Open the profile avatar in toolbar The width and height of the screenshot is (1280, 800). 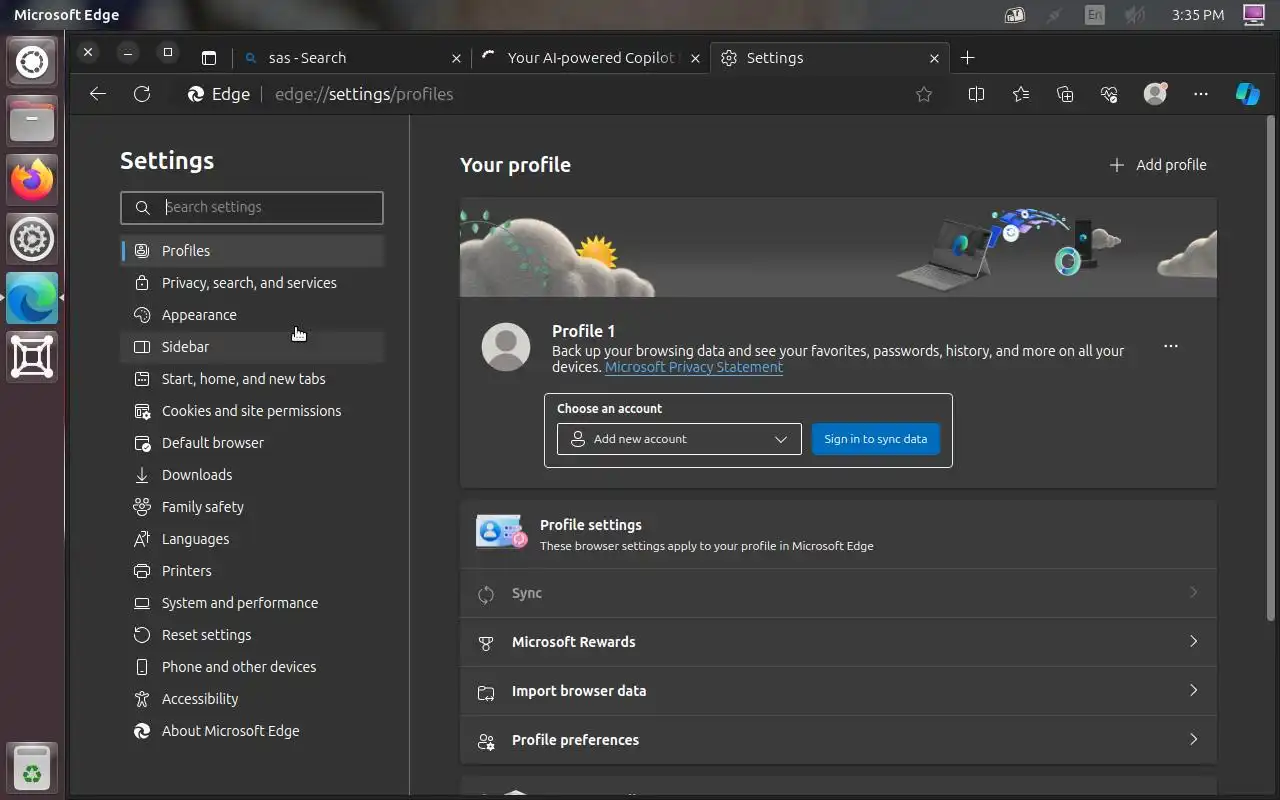1155,94
